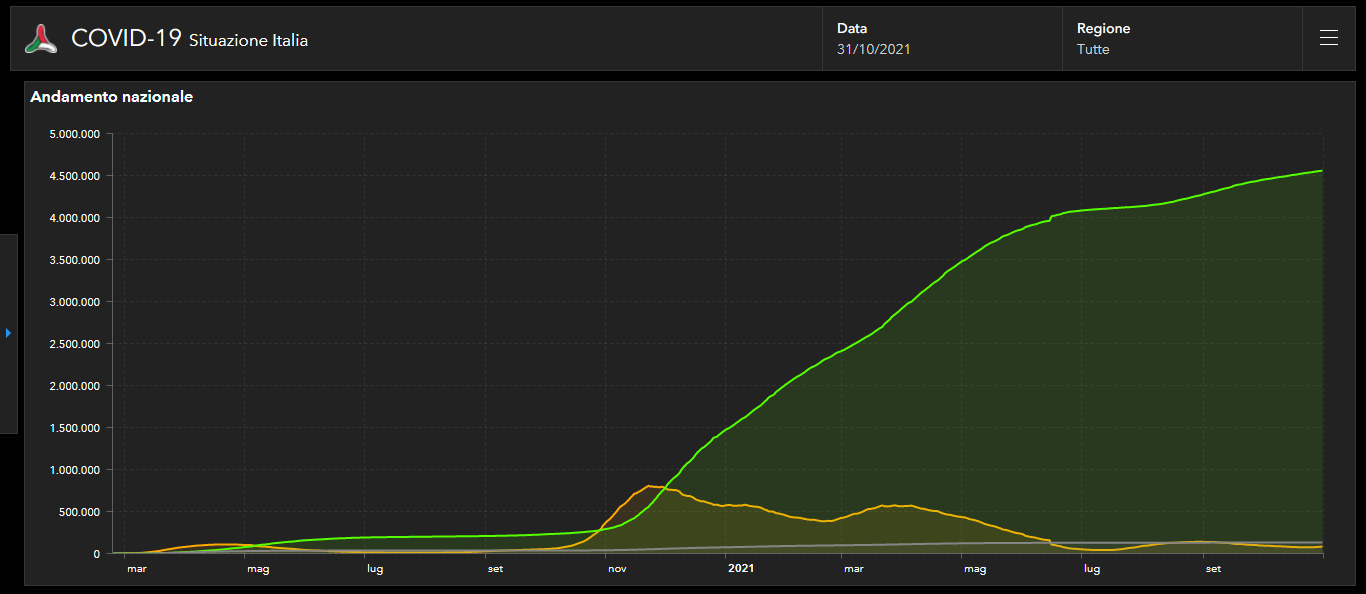Click the Situazione Italia subtitle text
This screenshot has height=594, width=1366.
click(x=248, y=41)
